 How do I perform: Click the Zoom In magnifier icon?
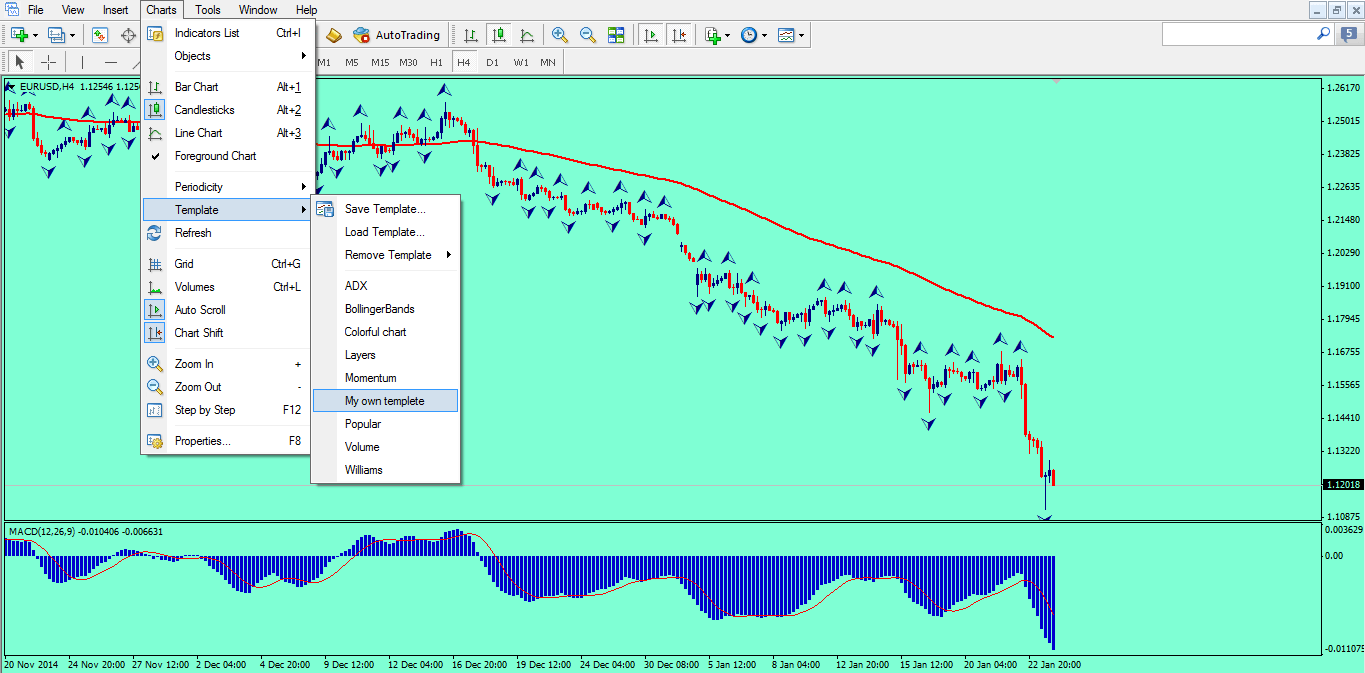559,34
